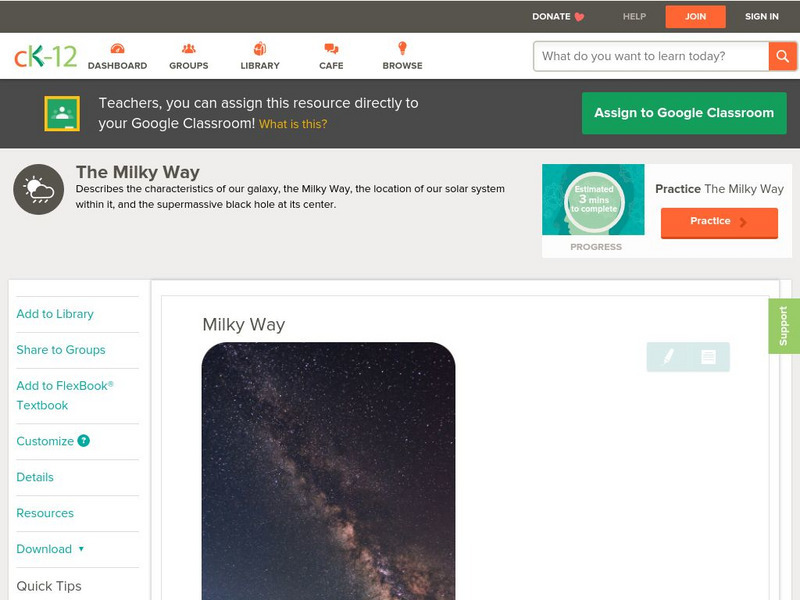Open the green Support side tab
800x600 pixels.
point(784,326)
